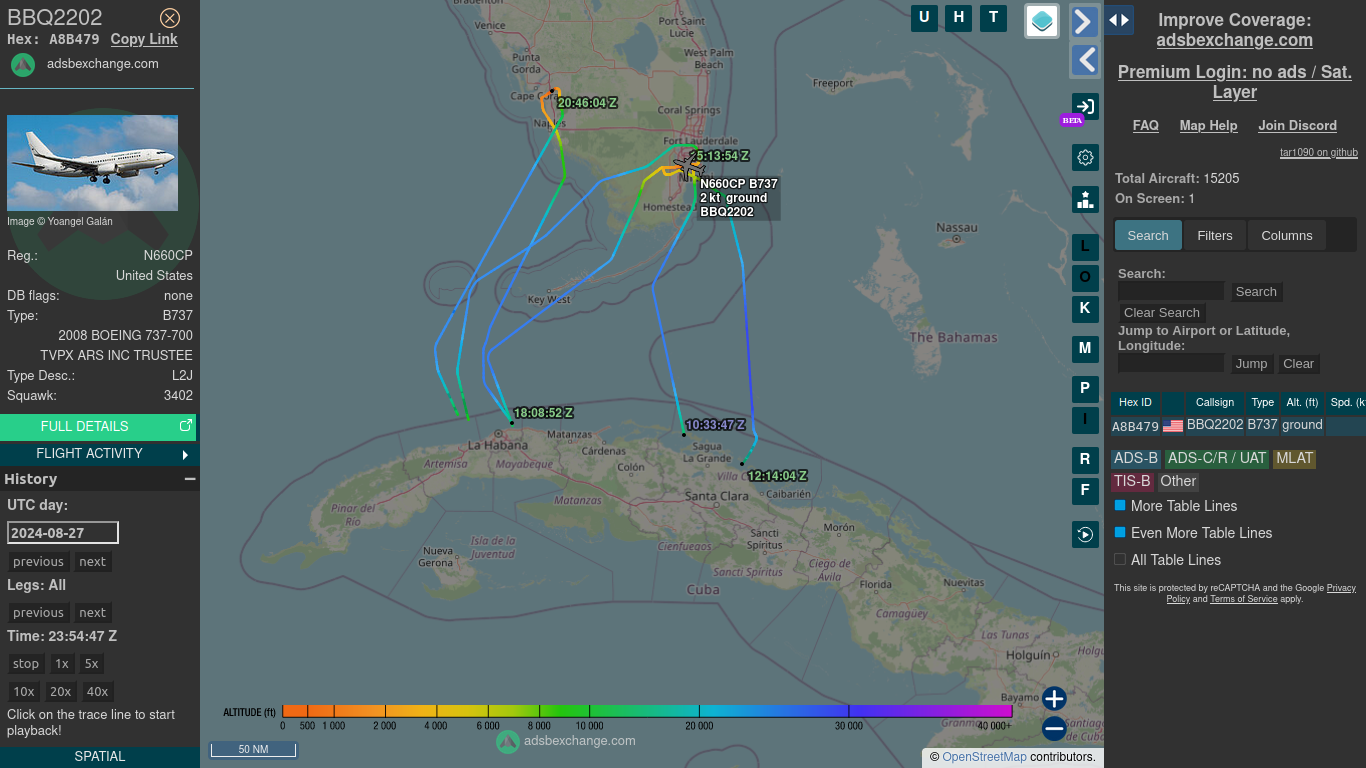Toggle More Table Lines checkbox
This screenshot has height=768, width=1366.
point(1120,506)
